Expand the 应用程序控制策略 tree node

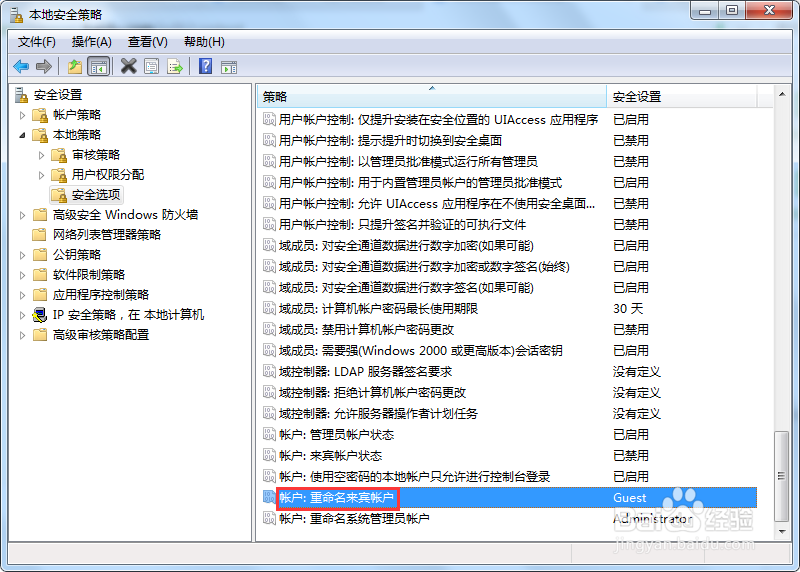click(22, 295)
